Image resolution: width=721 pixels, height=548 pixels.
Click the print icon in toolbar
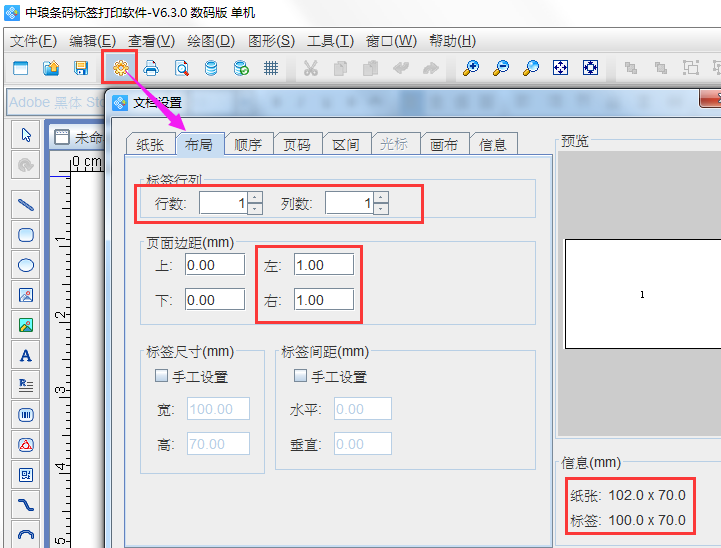tap(151, 68)
